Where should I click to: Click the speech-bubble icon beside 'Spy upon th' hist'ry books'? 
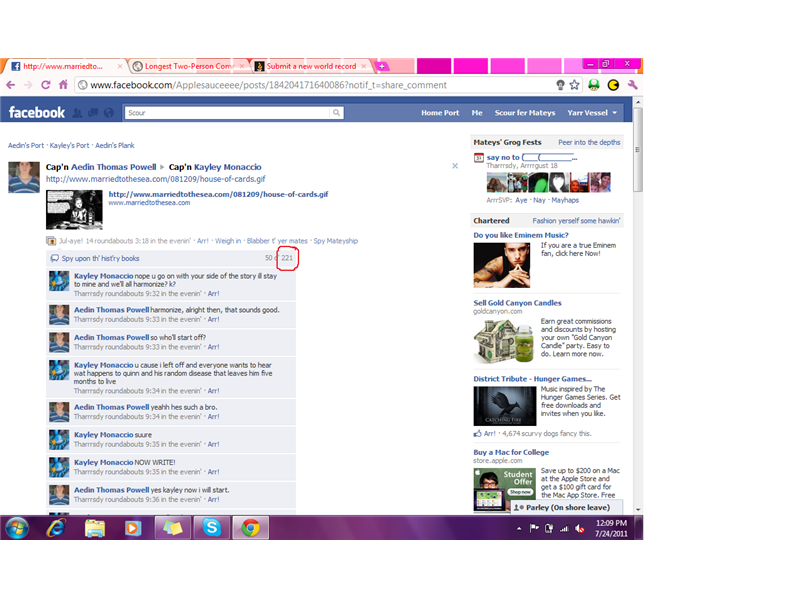pos(53,258)
